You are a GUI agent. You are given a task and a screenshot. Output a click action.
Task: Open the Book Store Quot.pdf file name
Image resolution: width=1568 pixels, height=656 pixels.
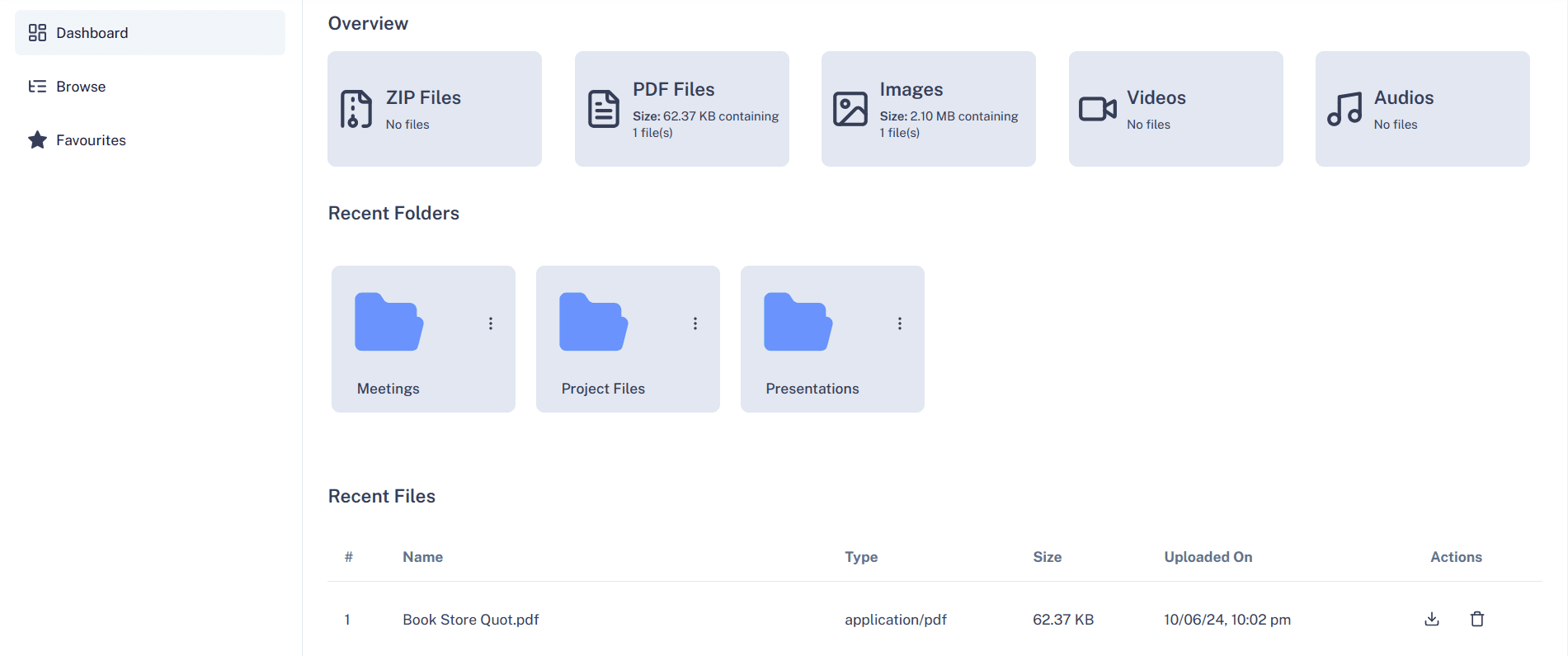[470, 620]
